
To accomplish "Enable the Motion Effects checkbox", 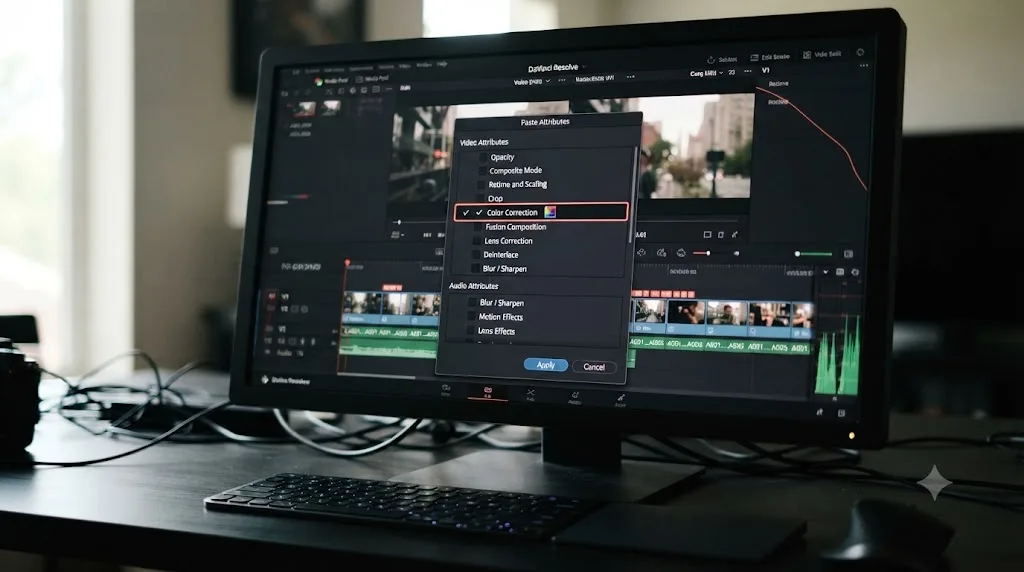I will pyautogui.click(x=472, y=317).
